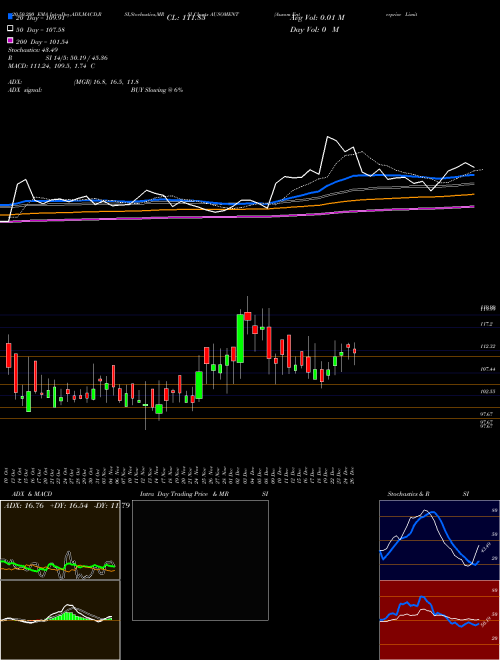Click the MACD histogram chart with green bars
Screen dimensions: 500x660
tap(60, 620)
